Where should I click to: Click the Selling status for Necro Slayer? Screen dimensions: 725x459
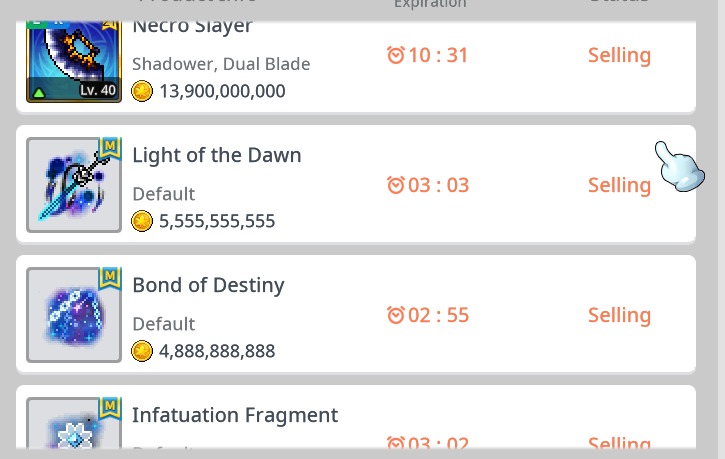[x=619, y=55]
